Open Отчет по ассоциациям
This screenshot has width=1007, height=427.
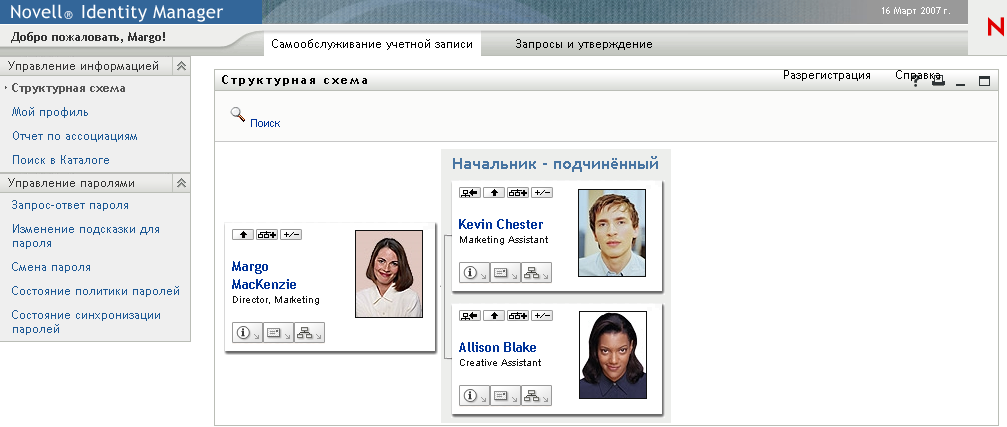tap(74, 136)
